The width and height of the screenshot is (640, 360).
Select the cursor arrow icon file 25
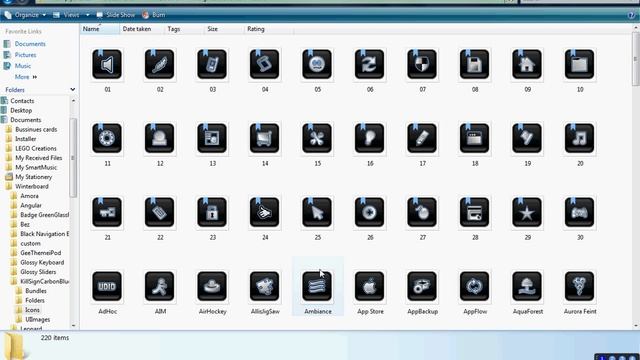click(317, 212)
